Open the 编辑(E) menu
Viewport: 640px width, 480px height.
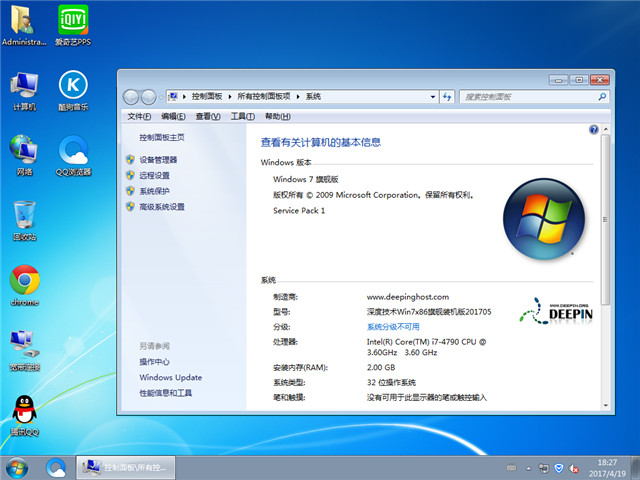(x=173, y=117)
